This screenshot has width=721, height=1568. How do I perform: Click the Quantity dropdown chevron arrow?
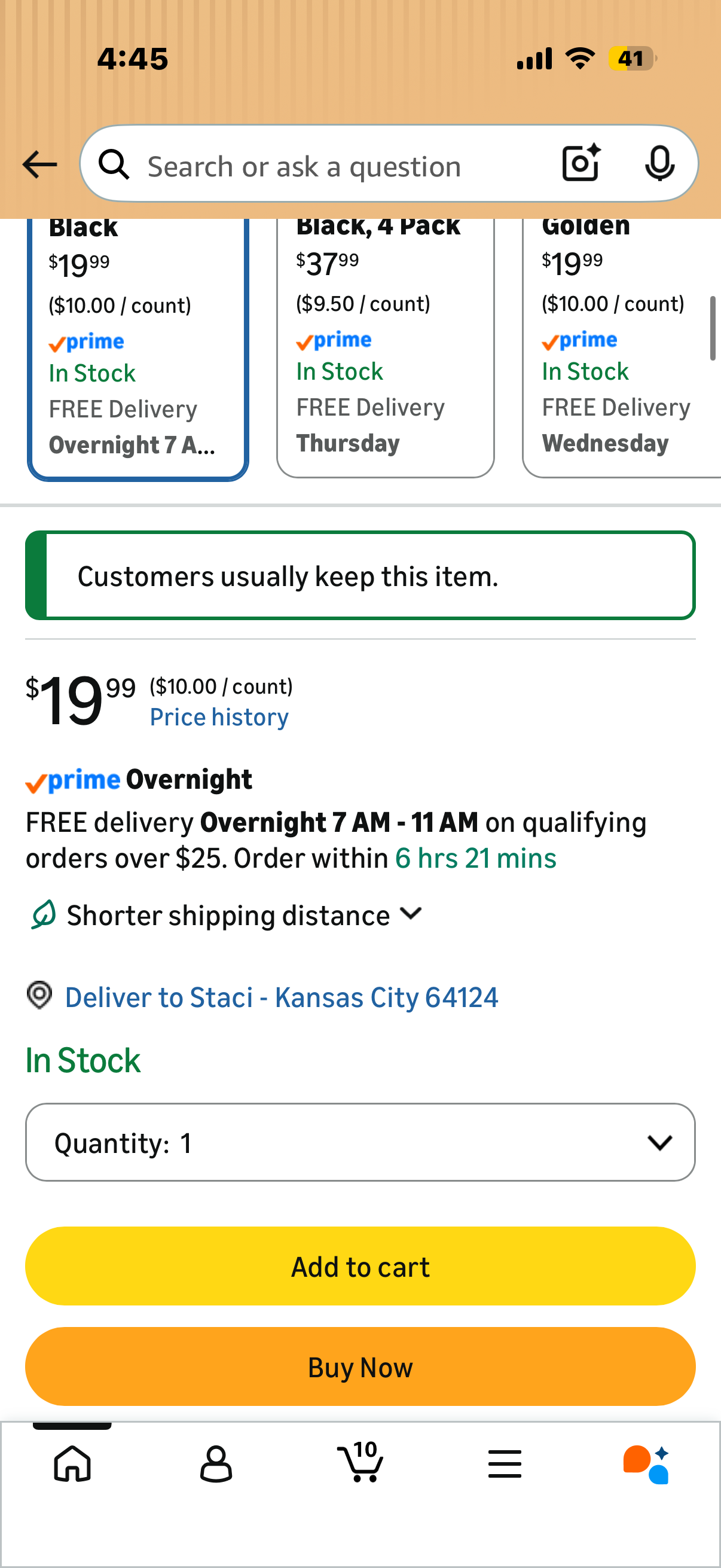click(x=659, y=1142)
